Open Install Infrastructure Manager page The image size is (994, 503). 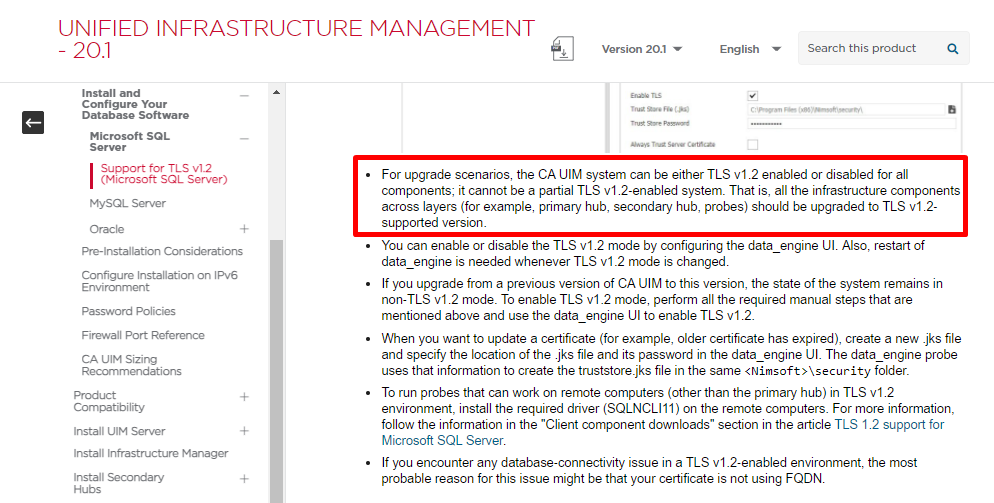[150, 454]
